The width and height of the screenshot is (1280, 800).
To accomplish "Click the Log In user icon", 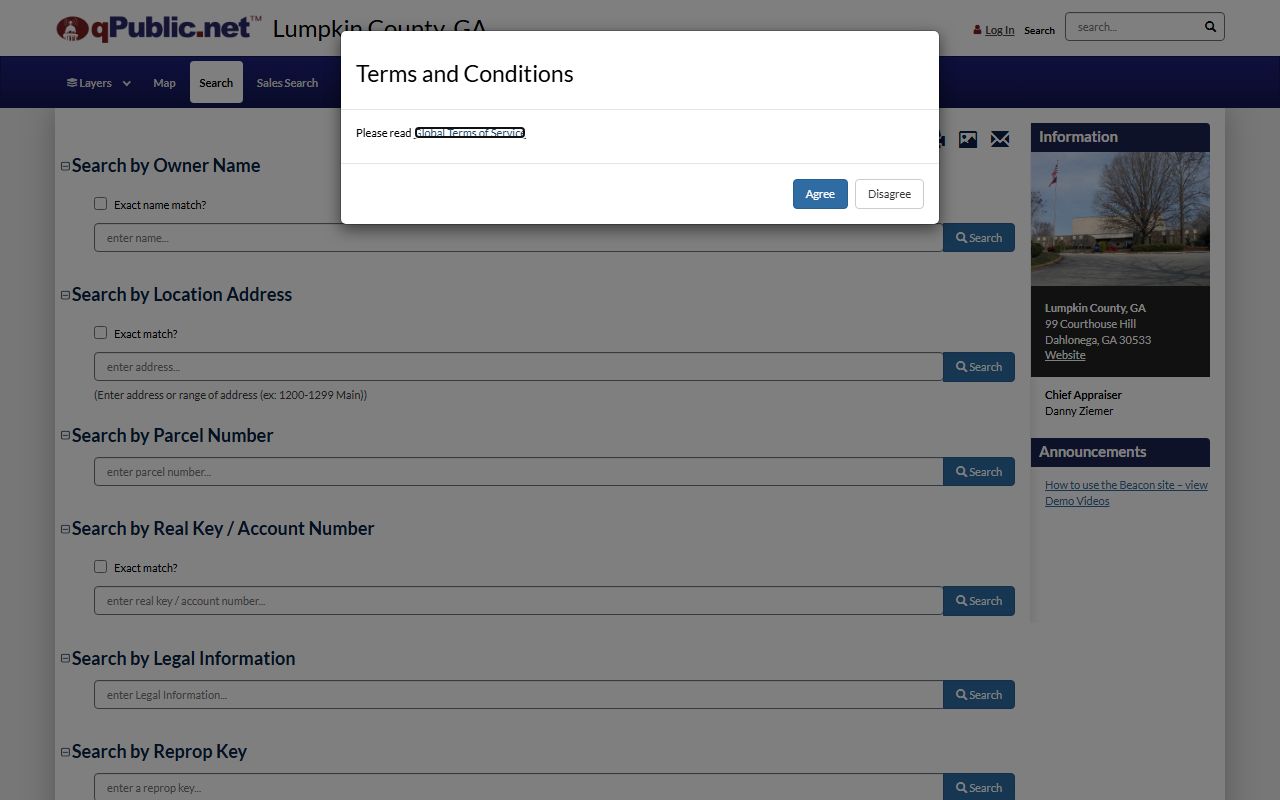I will click(x=977, y=30).
